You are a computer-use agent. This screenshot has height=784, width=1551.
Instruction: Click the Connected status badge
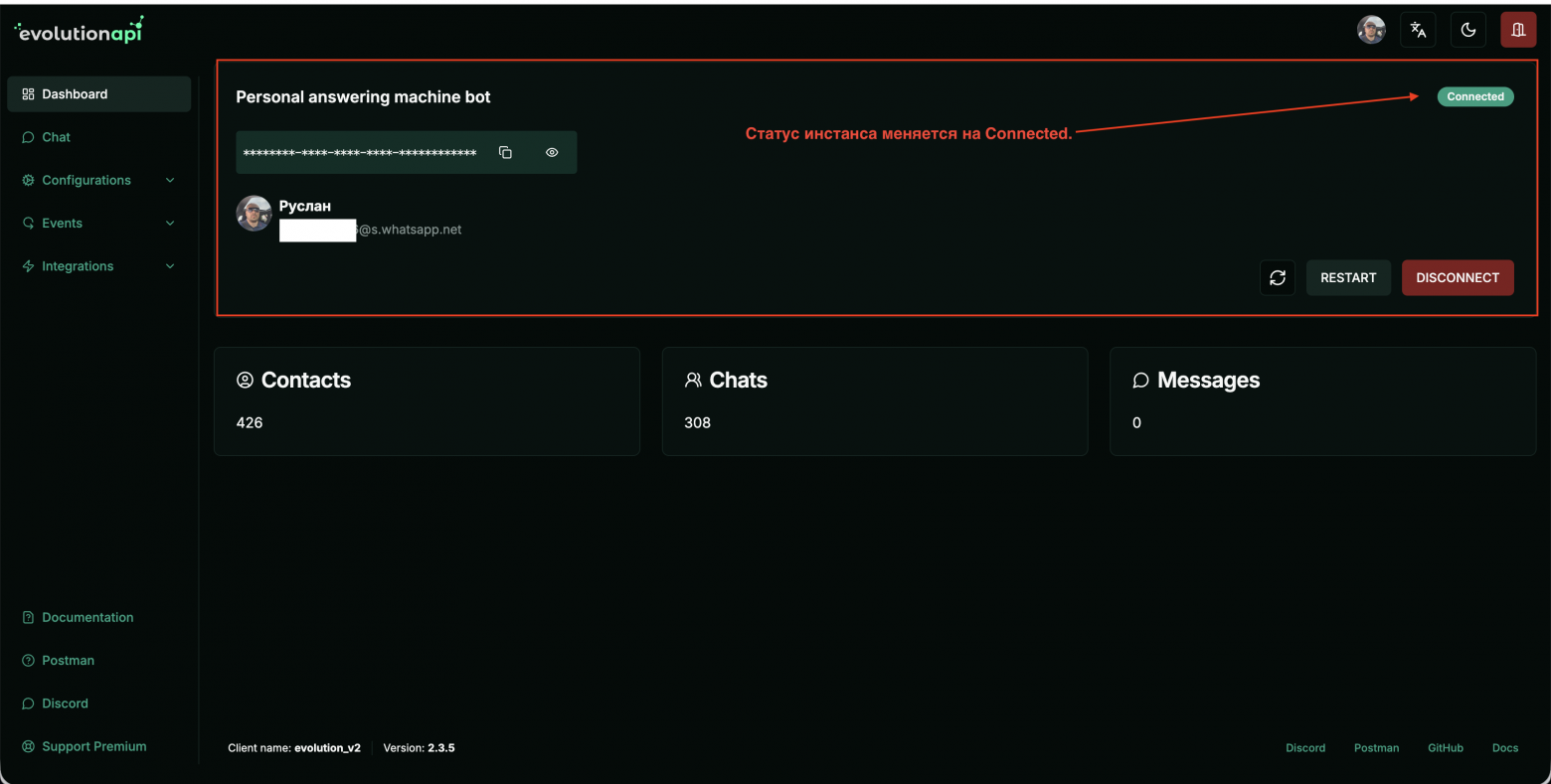1475,96
